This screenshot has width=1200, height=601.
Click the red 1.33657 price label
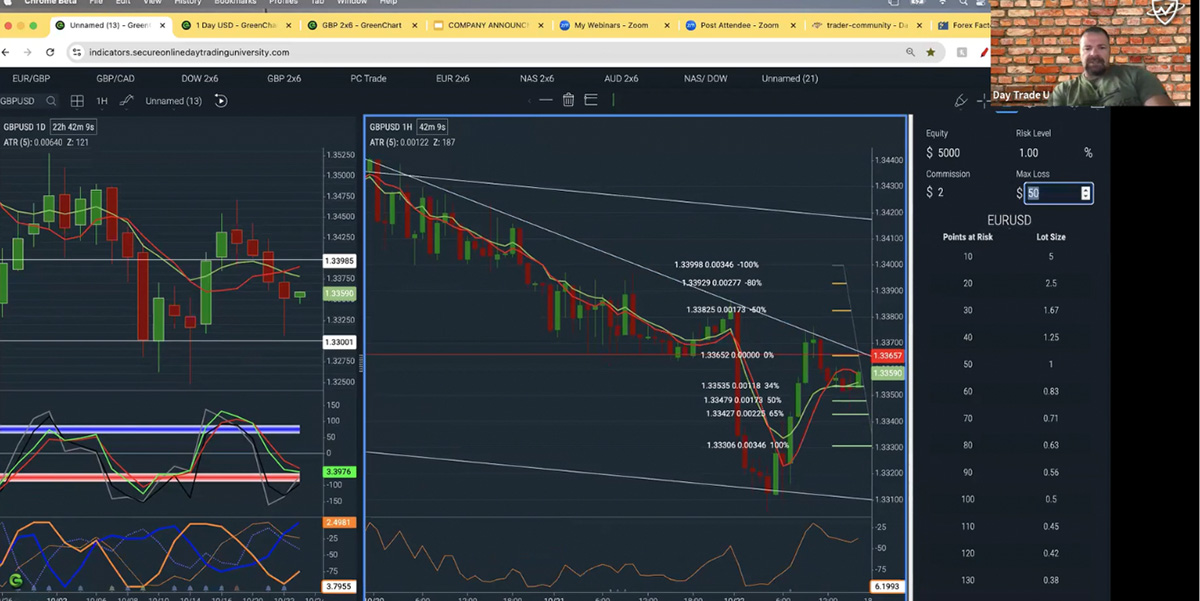887,356
